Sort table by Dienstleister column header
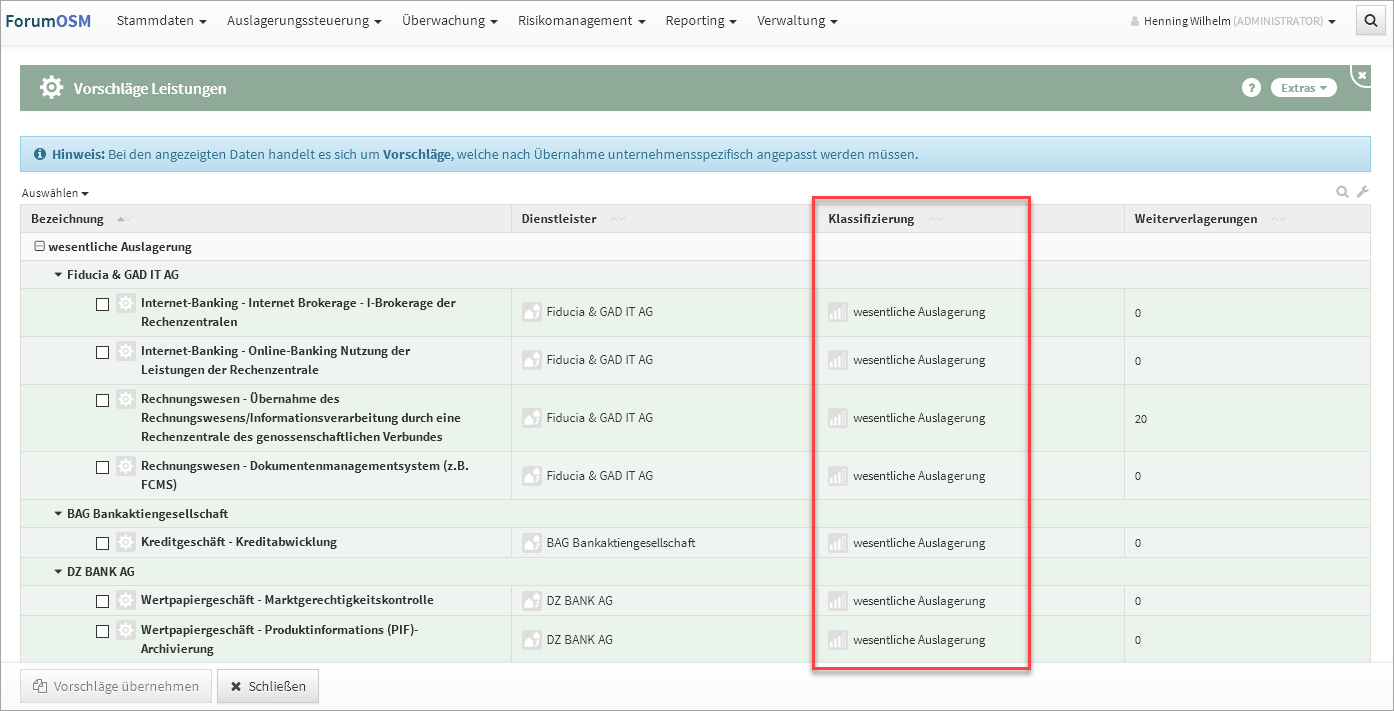1394x711 pixels. pyautogui.click(x=559, y=219)
